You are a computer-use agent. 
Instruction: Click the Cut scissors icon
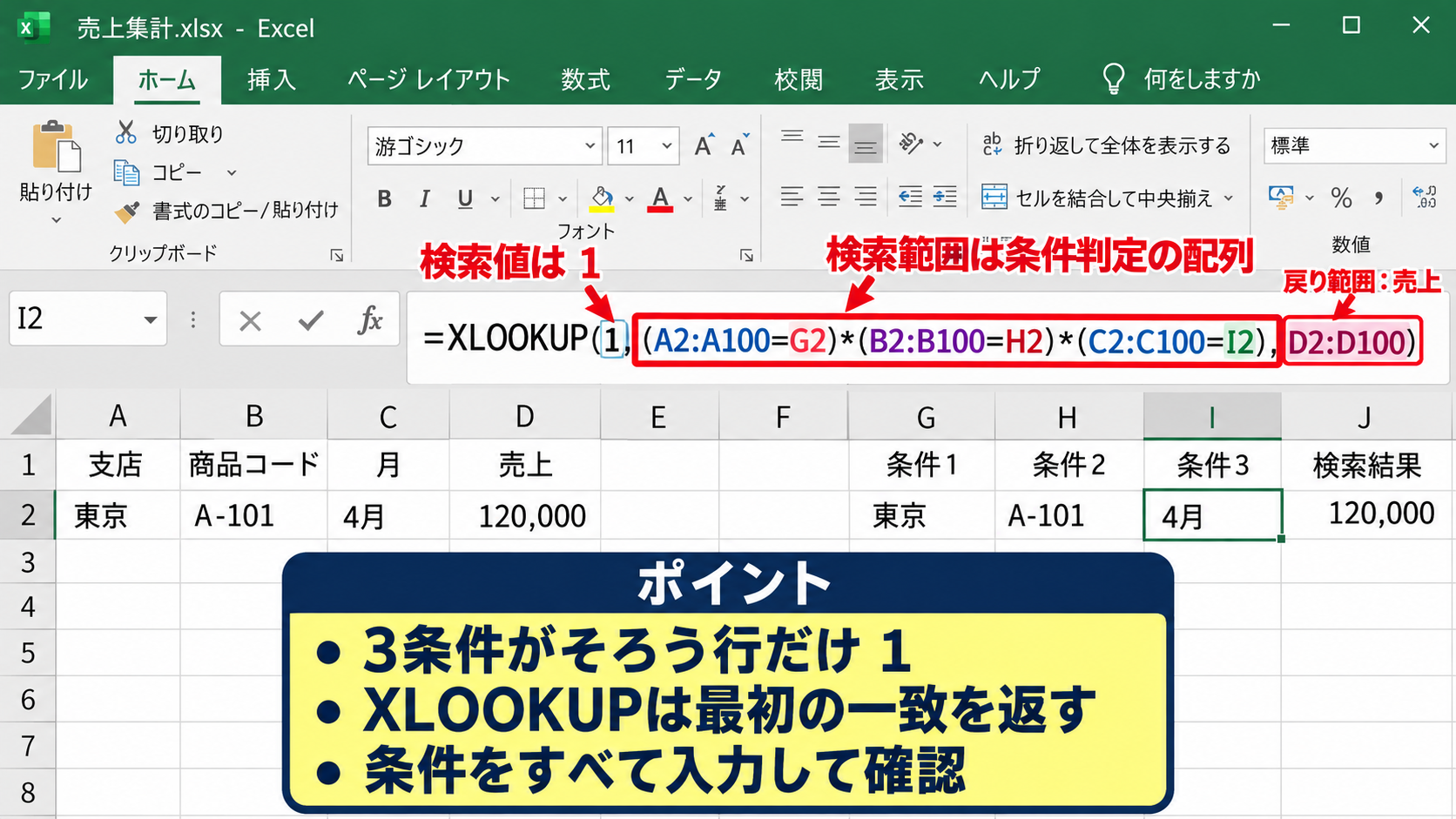tap(126, 132)
